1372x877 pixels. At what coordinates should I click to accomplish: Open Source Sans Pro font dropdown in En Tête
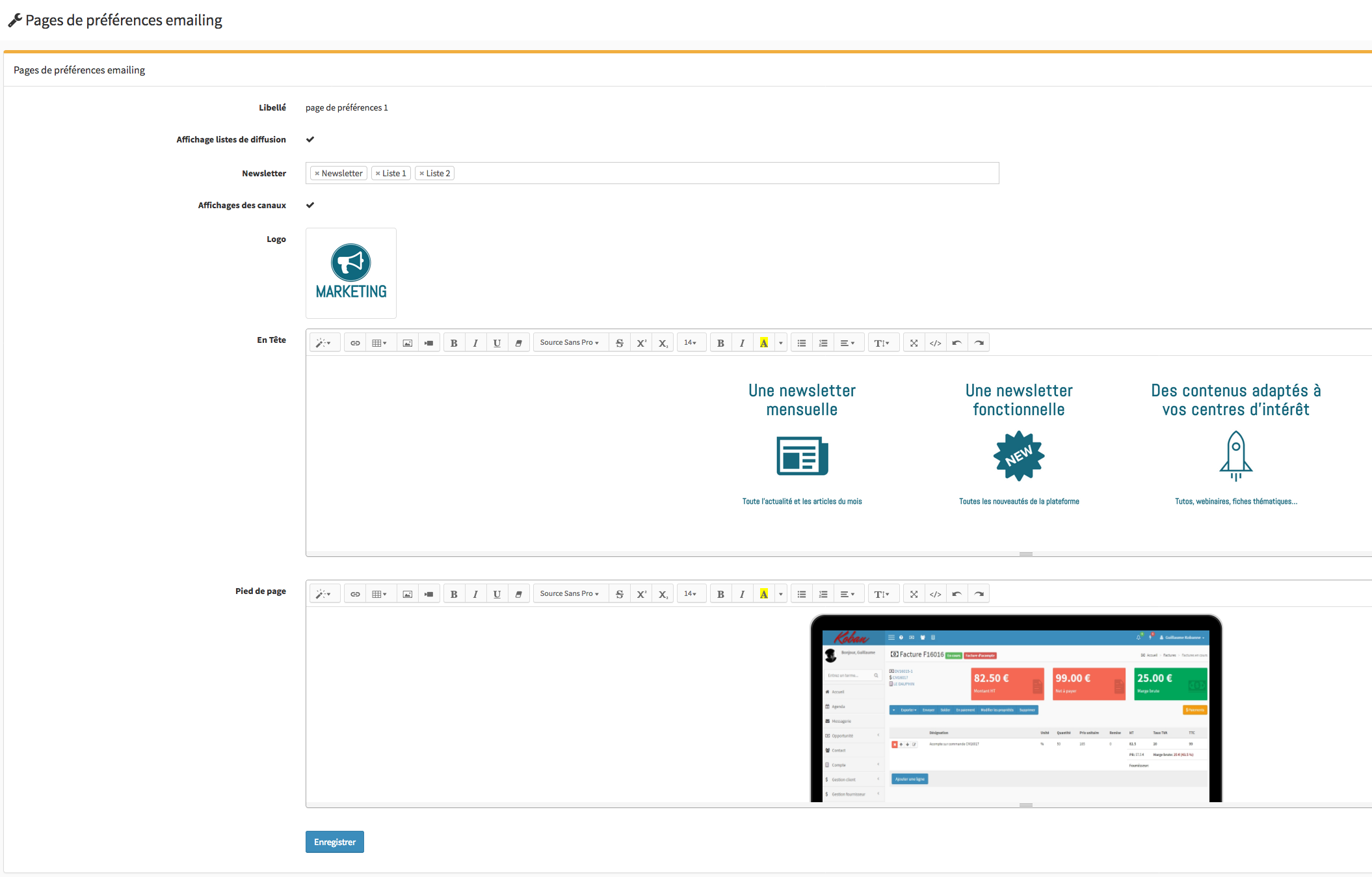(569, 343)
